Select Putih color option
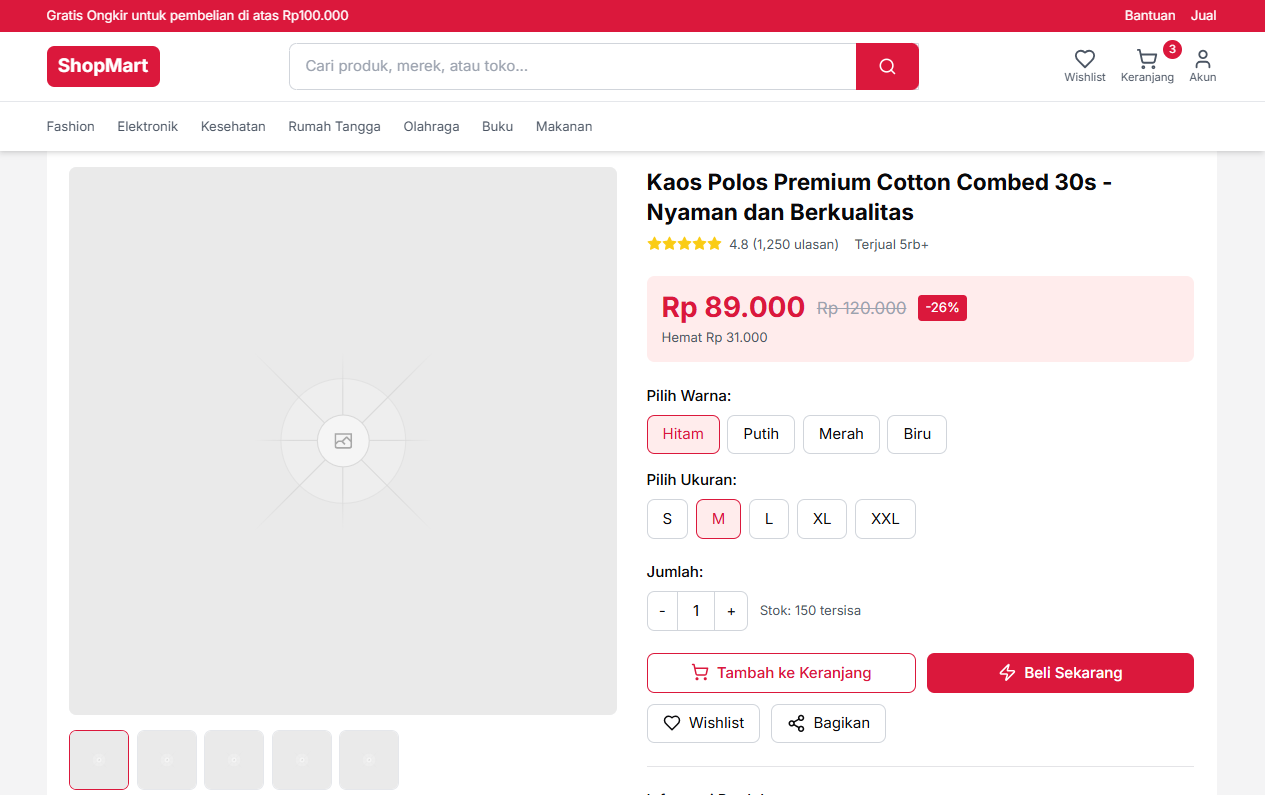Image resolution: width=1270 pixels, height=795 pixels. coord(761,434)
